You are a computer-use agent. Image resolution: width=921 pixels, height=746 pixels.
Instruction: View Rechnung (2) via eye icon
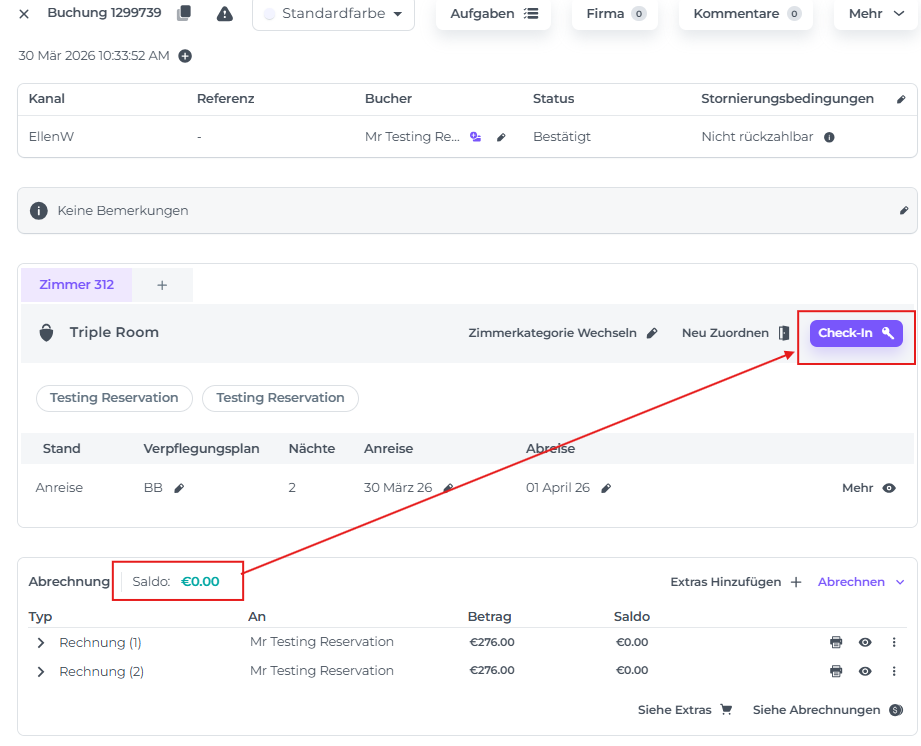click(865, 671)
